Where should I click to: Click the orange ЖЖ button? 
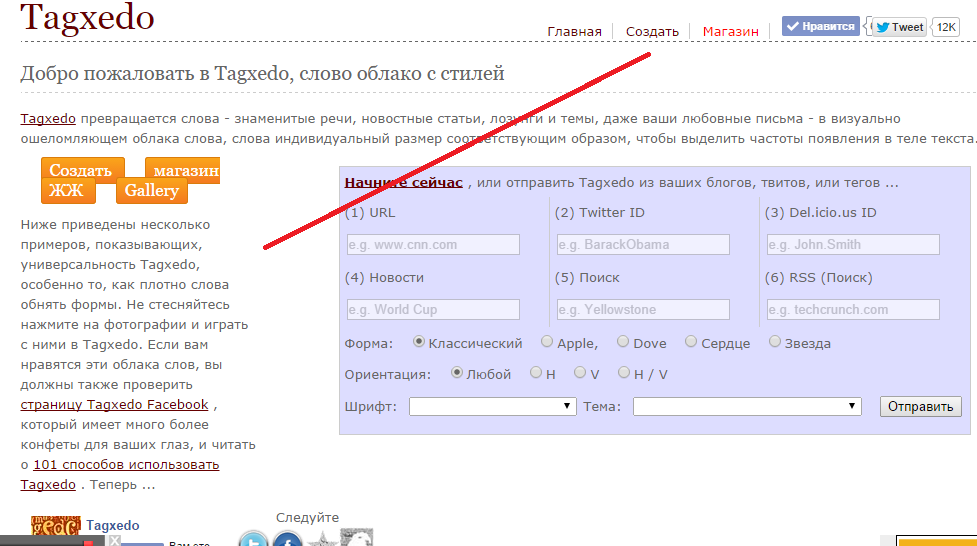tap(69, 191)
